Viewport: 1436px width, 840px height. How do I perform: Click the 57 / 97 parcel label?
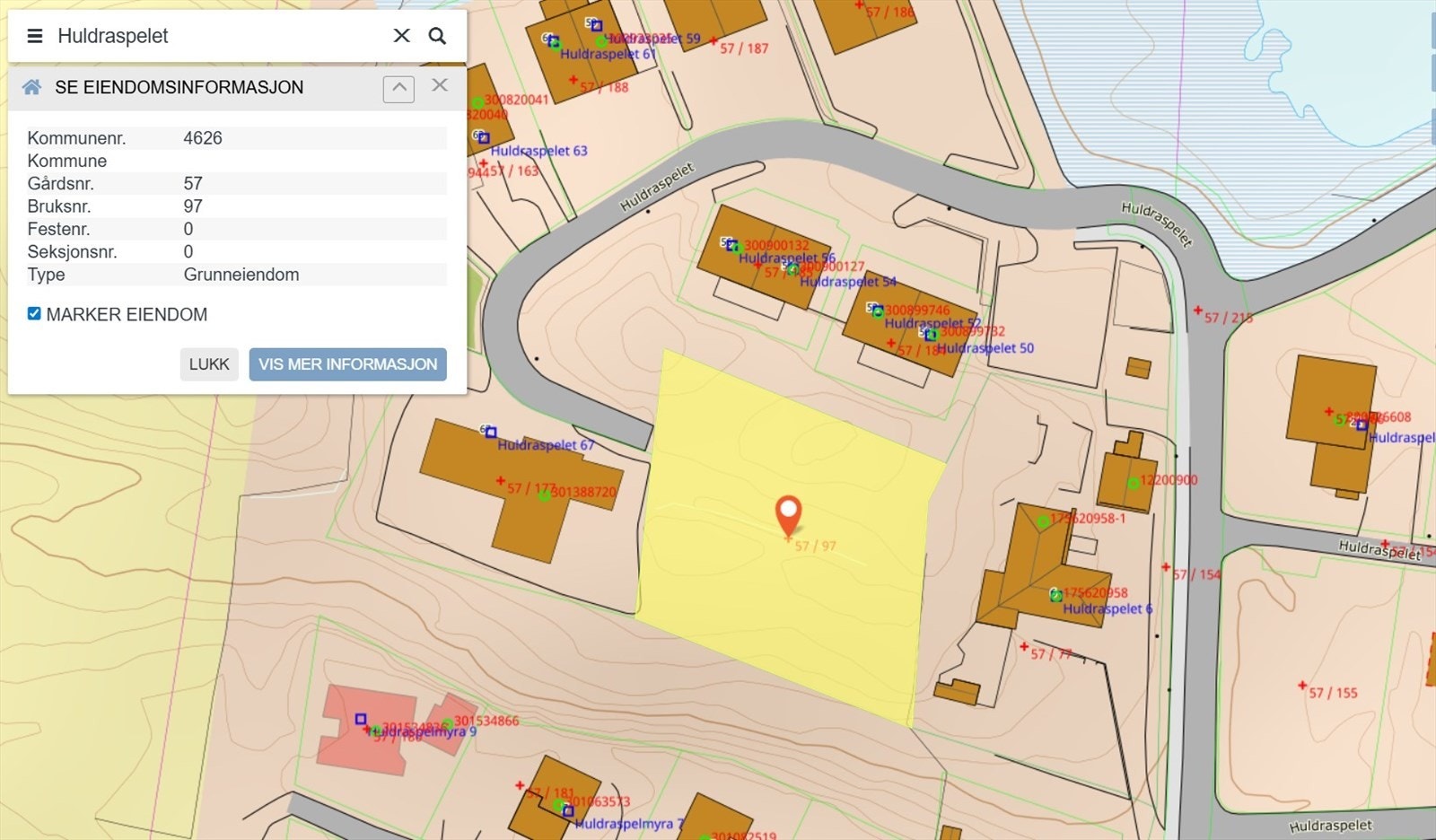pyautogui.click(x=815, y=546)
